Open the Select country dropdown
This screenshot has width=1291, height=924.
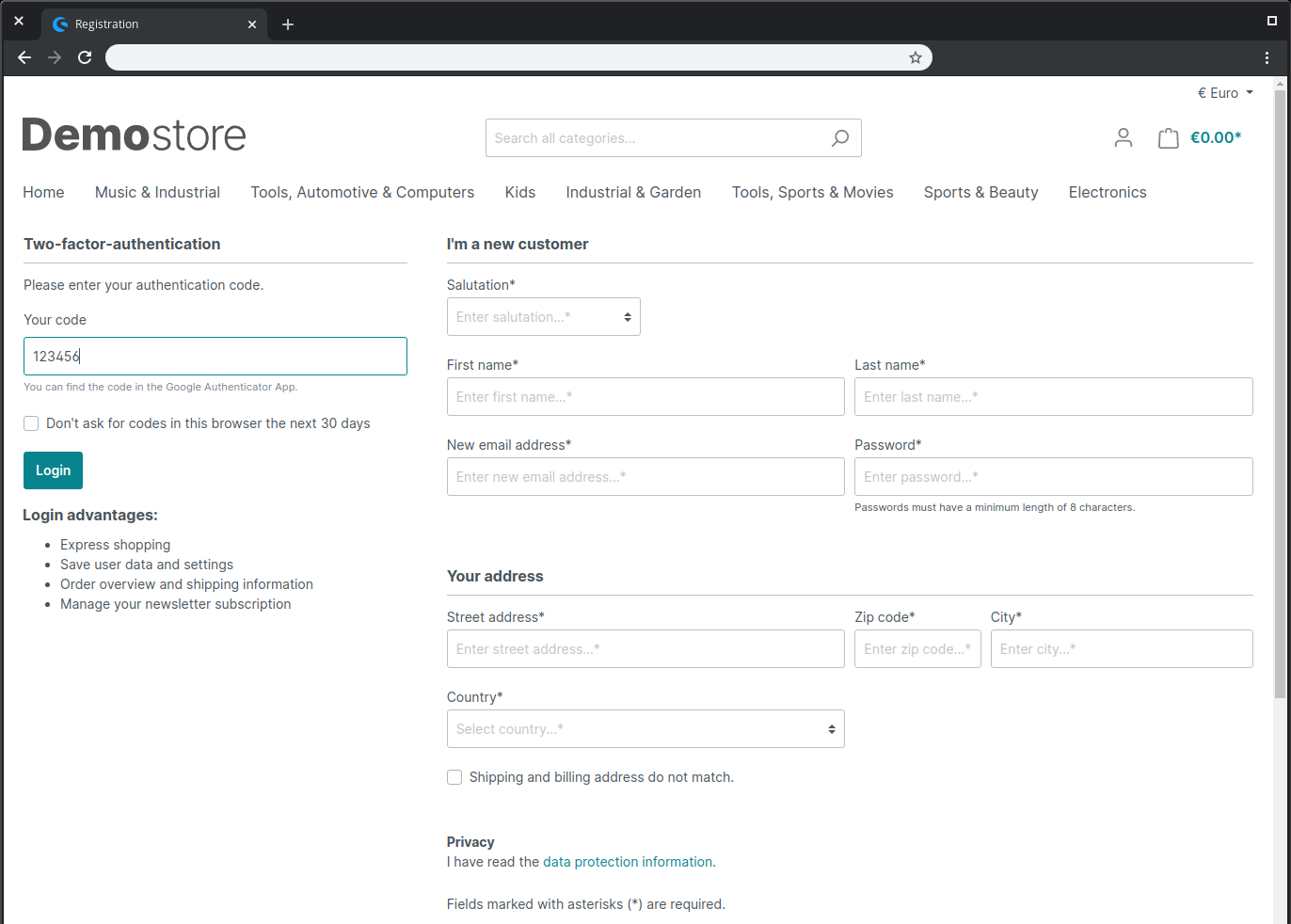click(645, 729)
